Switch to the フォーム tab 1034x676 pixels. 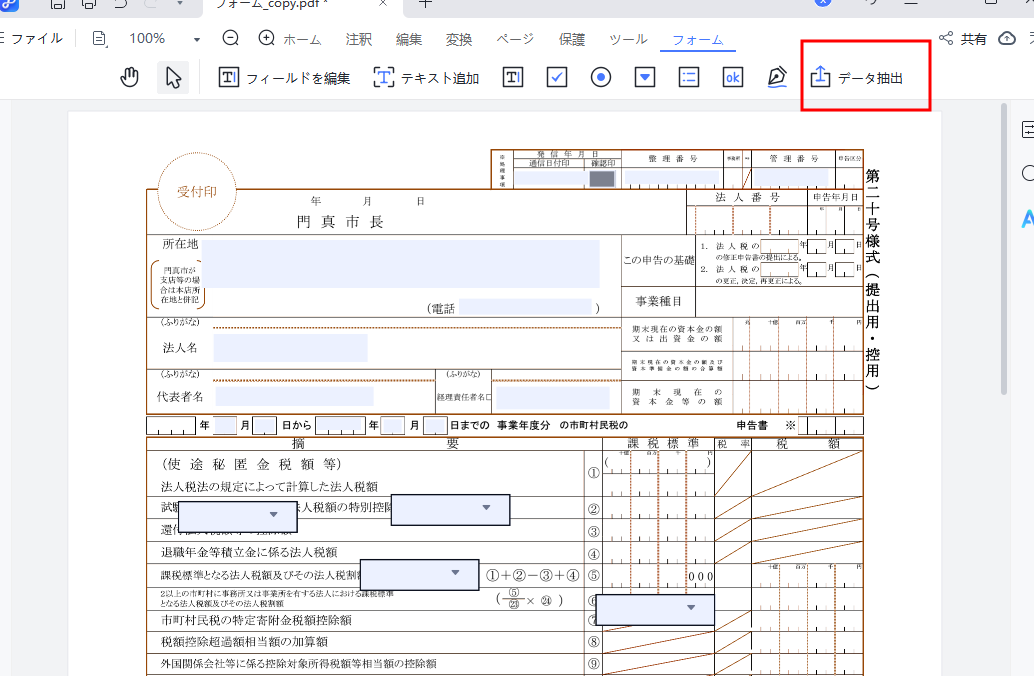697,40
